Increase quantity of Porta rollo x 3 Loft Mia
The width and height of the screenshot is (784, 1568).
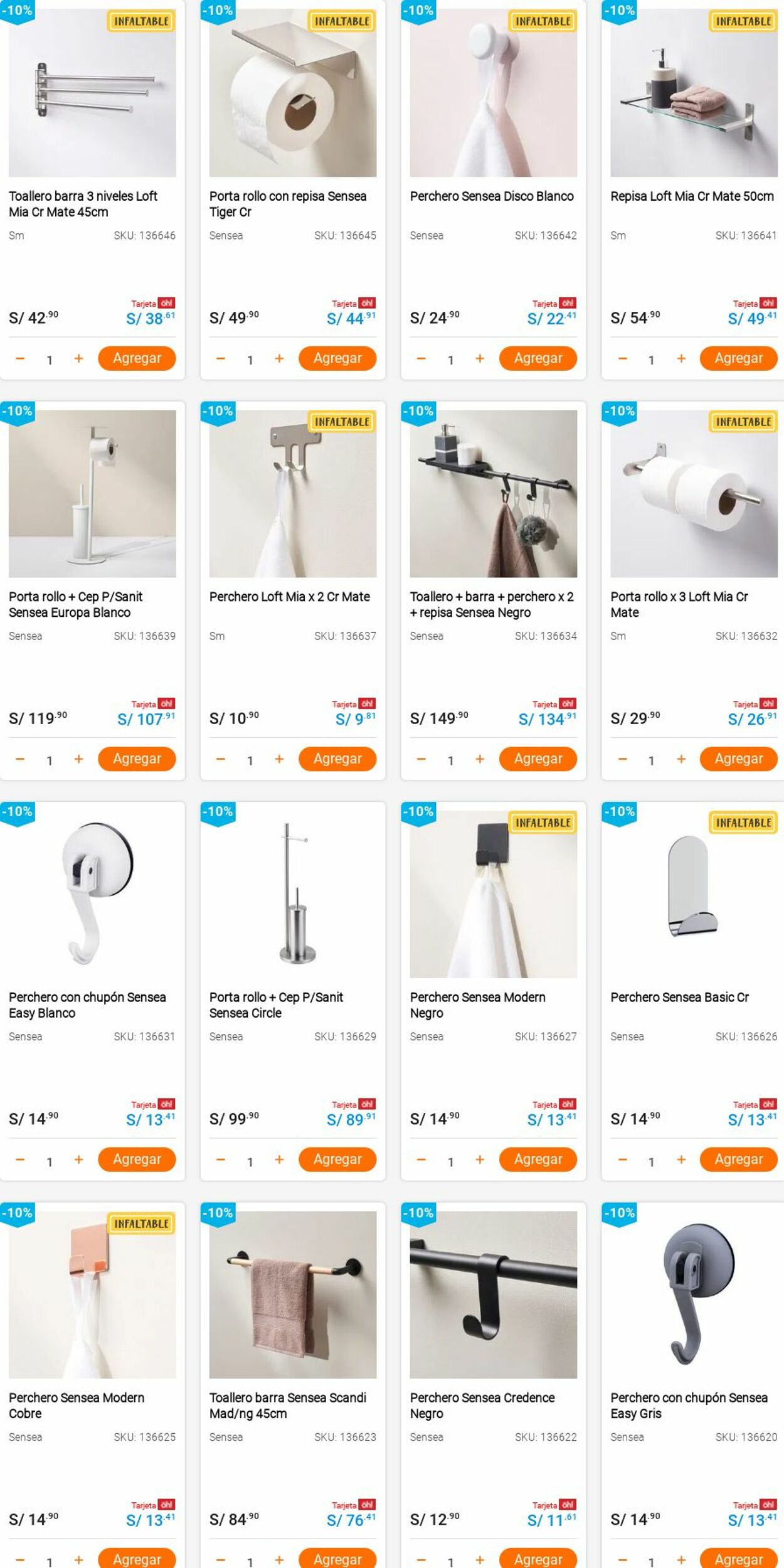pos(681,759)
